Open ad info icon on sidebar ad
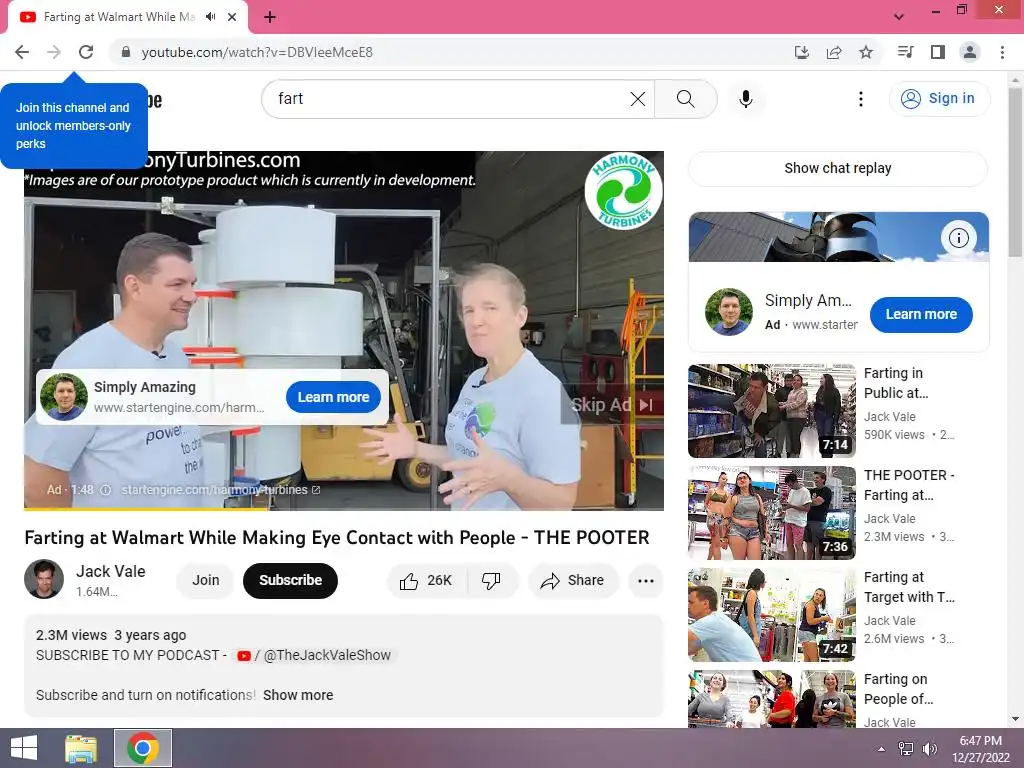Image resolution: width=1024 pixels, height=768 pixels. pos(958,238)
